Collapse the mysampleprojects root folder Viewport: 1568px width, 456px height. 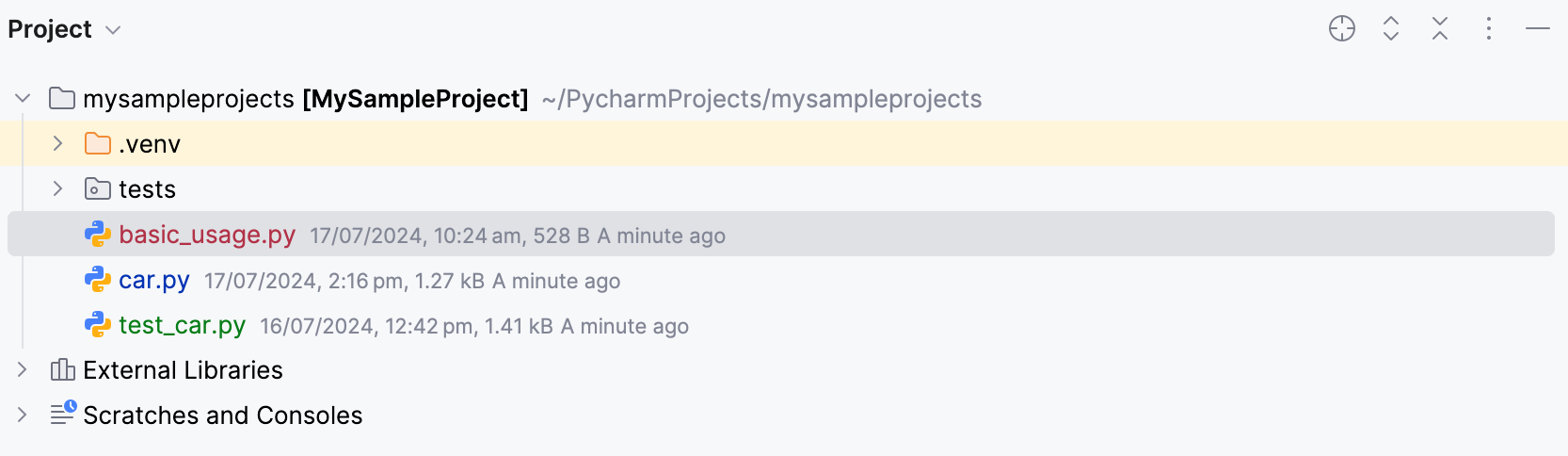click(24, 98)
